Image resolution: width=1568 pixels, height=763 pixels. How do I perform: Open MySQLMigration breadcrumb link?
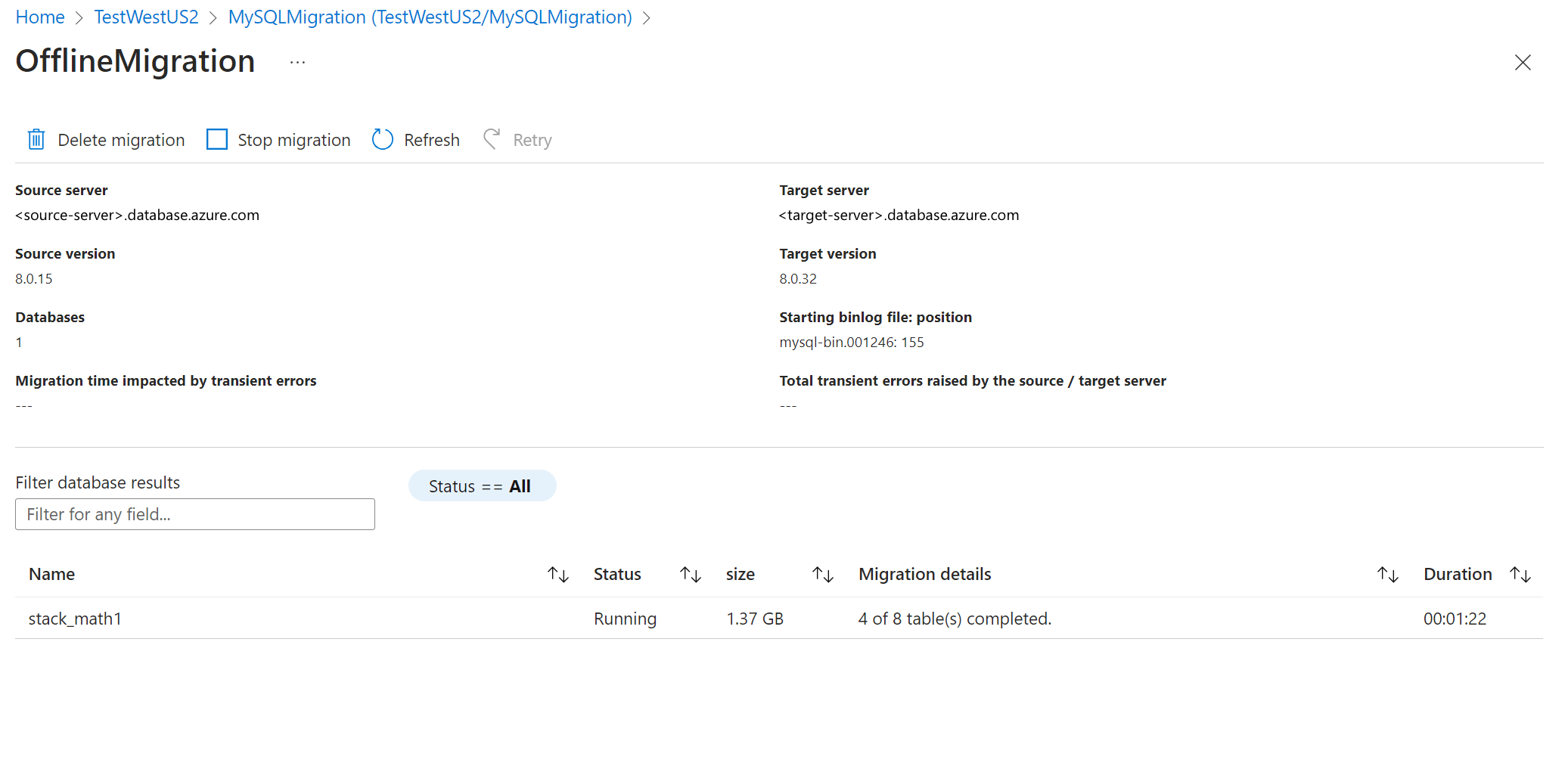pos(430,17)
